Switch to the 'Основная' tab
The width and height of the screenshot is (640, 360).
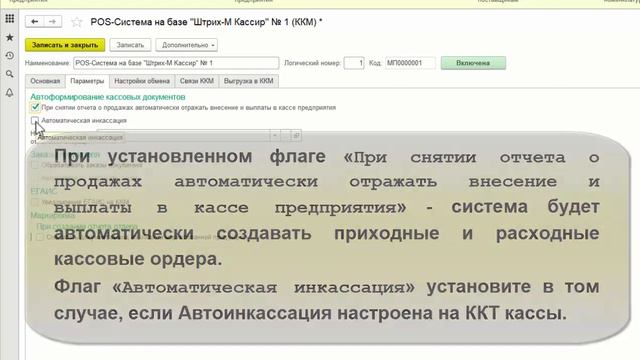(45, 81)
